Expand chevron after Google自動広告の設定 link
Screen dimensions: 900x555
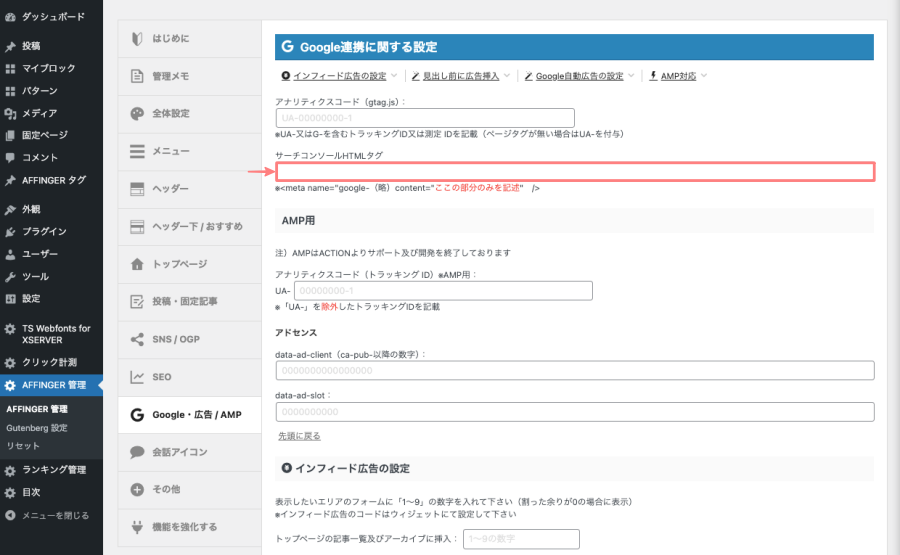[631, 76]
